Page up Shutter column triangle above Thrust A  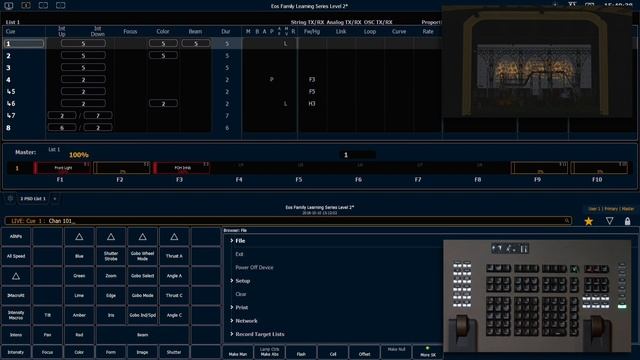[x=174, y=237]
